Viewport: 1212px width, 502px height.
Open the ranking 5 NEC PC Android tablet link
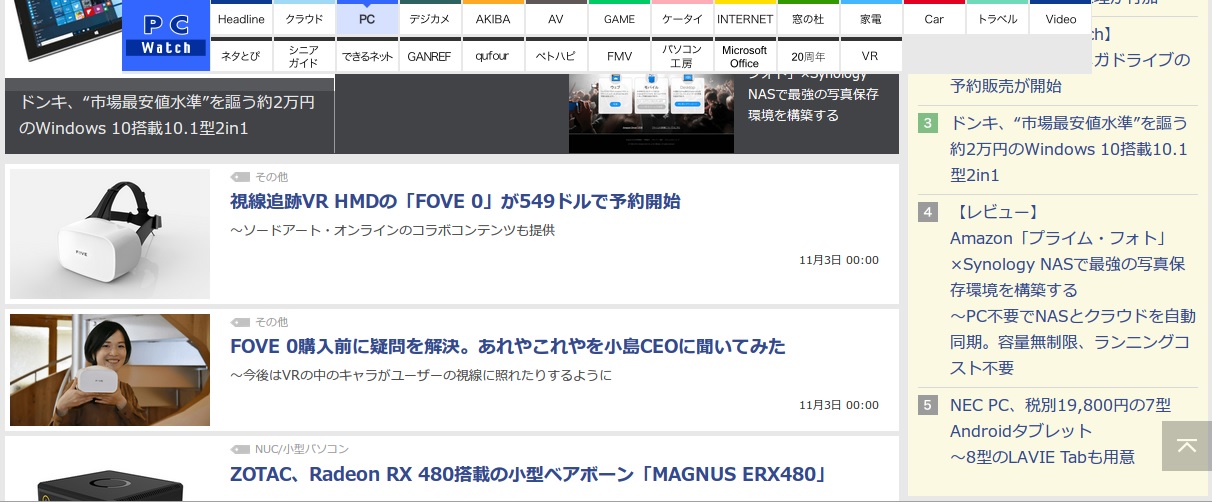point(1060,431)
